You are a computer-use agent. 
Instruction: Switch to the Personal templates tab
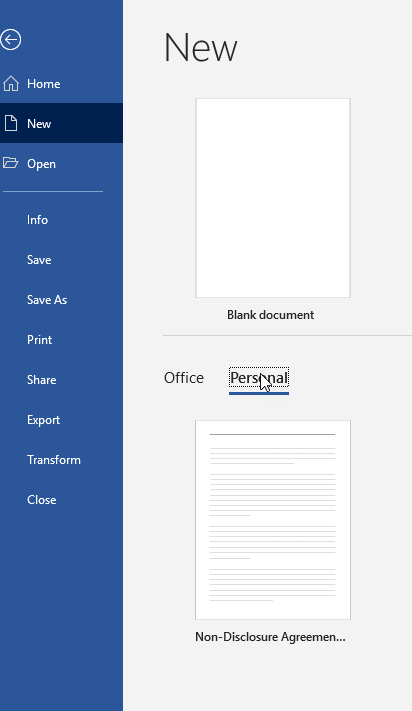[259, 378]
